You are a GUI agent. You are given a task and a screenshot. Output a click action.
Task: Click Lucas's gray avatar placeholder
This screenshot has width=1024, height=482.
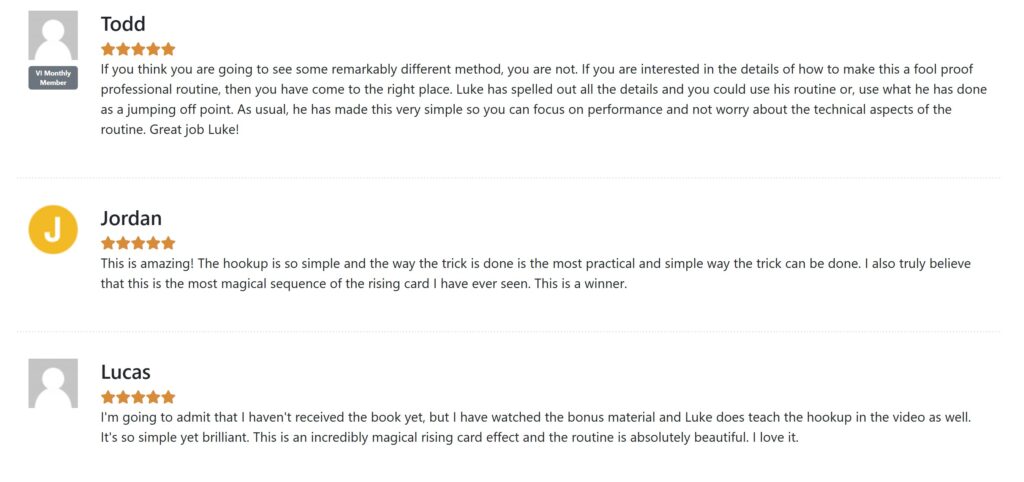[53, 383]
